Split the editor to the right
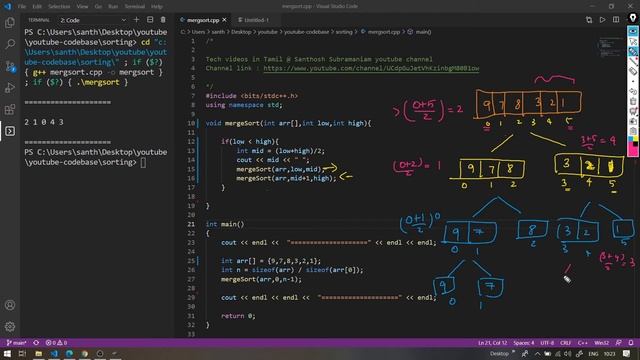The image size is (640, 360). [x=616, y=20]
